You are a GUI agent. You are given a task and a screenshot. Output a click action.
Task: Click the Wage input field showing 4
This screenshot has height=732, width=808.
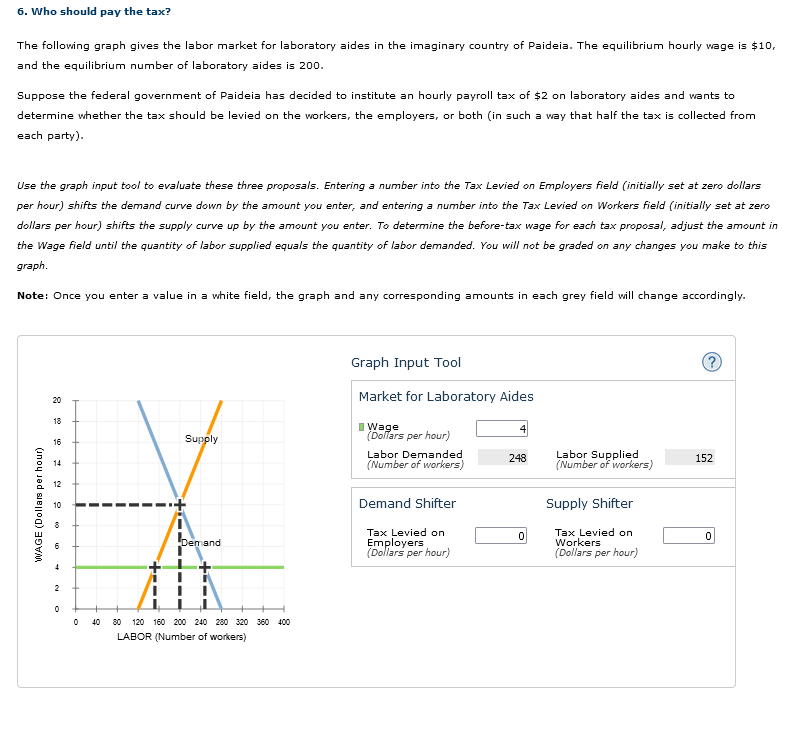[503, 429]
